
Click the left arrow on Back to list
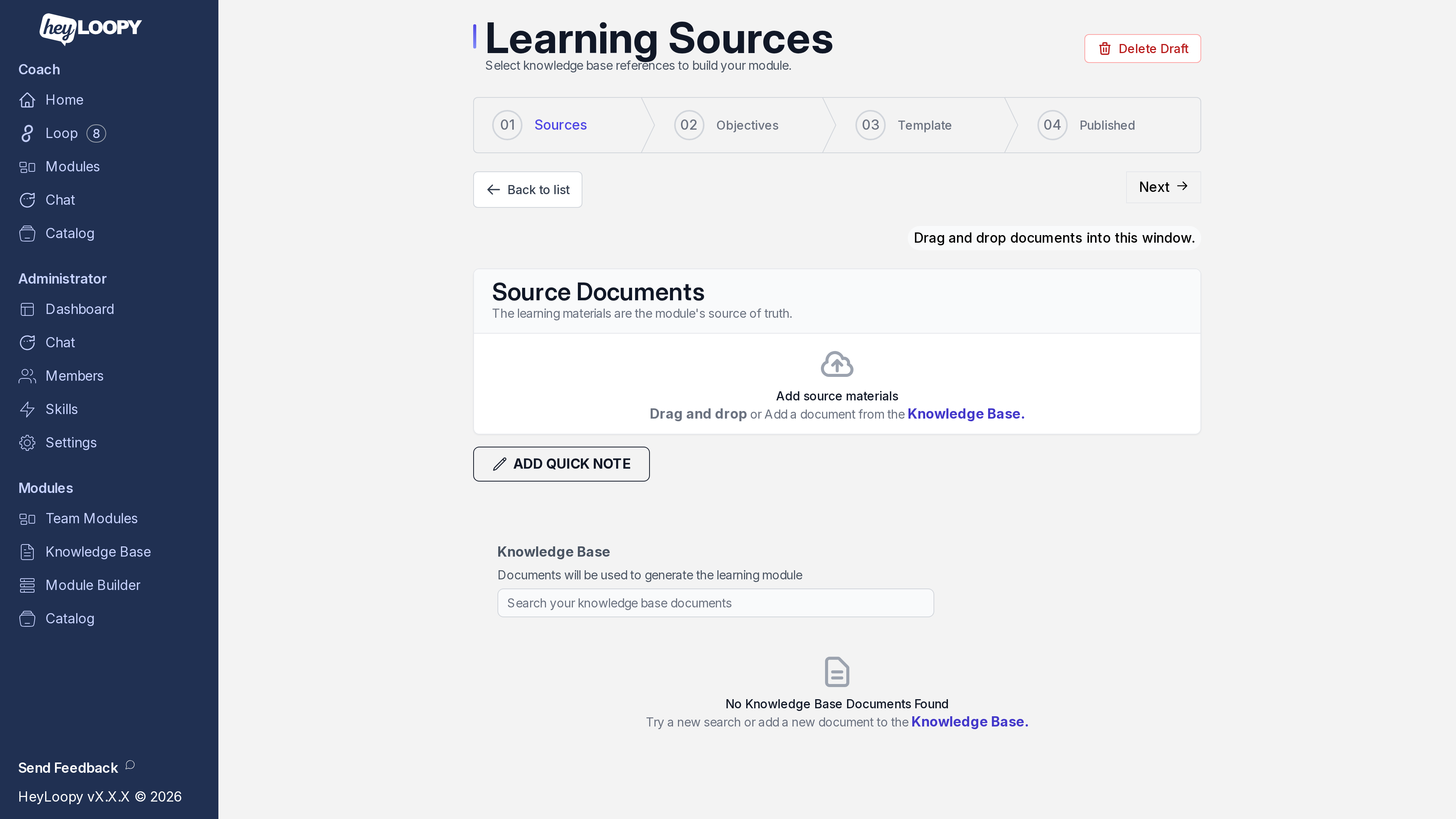pyautogui.click(x=493, y=189)
